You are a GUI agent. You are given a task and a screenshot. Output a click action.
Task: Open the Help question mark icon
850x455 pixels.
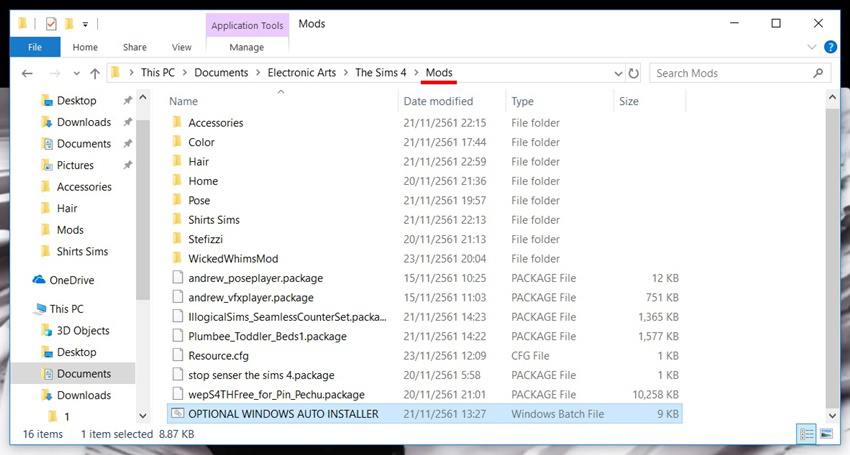(x=830, y=47)
